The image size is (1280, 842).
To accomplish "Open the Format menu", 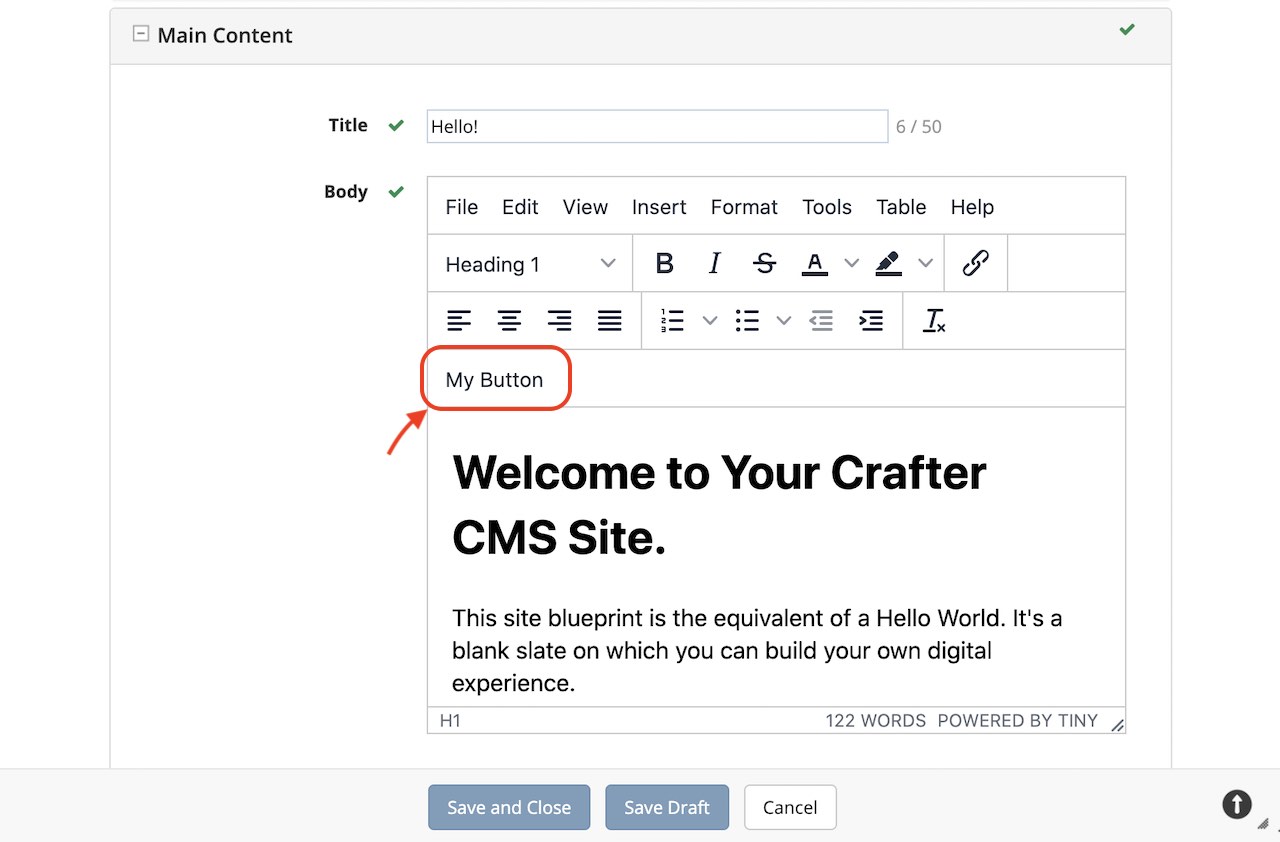I will coord(744,207).
